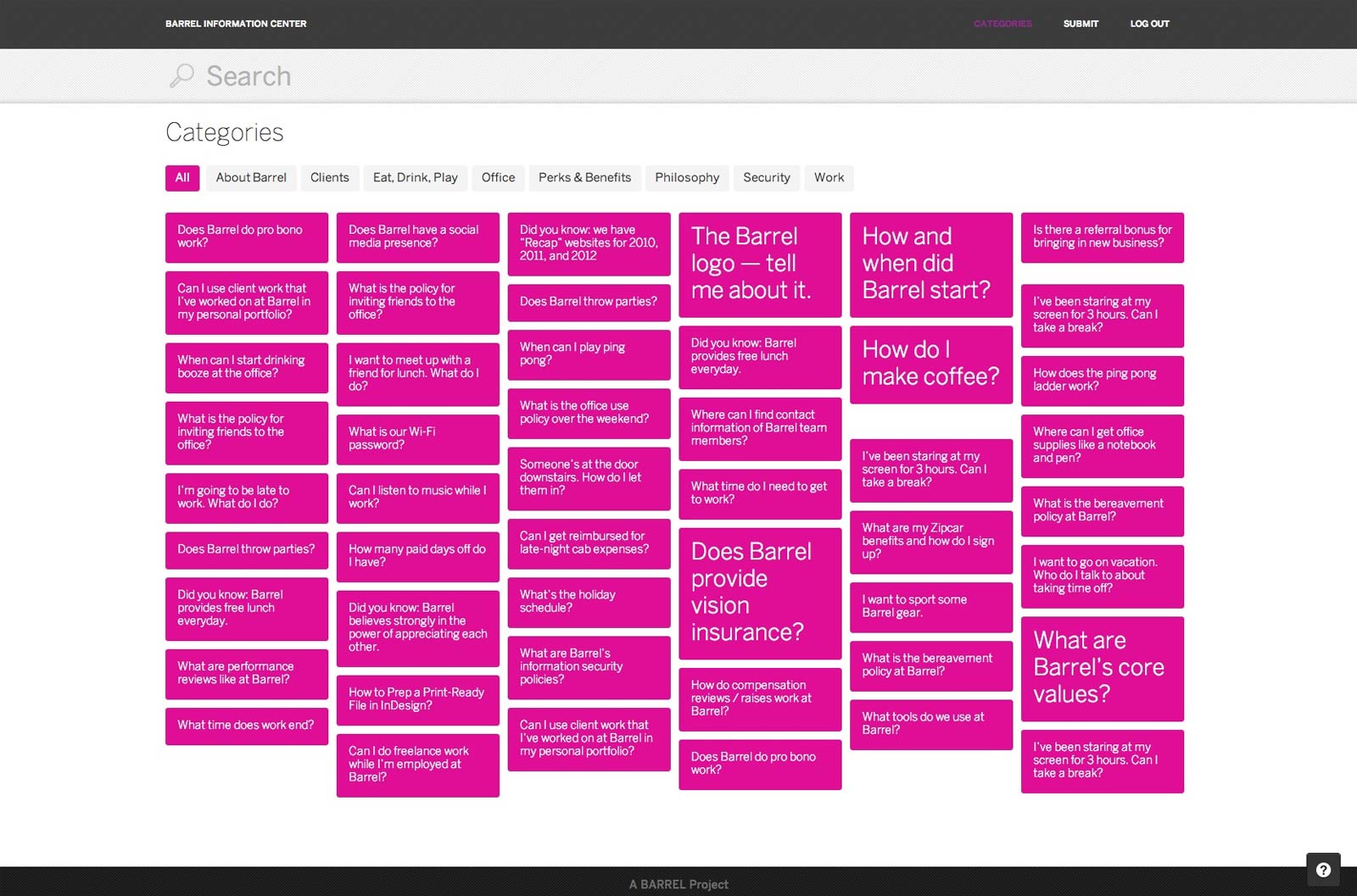Open 'Someone's at the door downstairs' card
The width and height of the screenshot is (1357, 896).
589,478
